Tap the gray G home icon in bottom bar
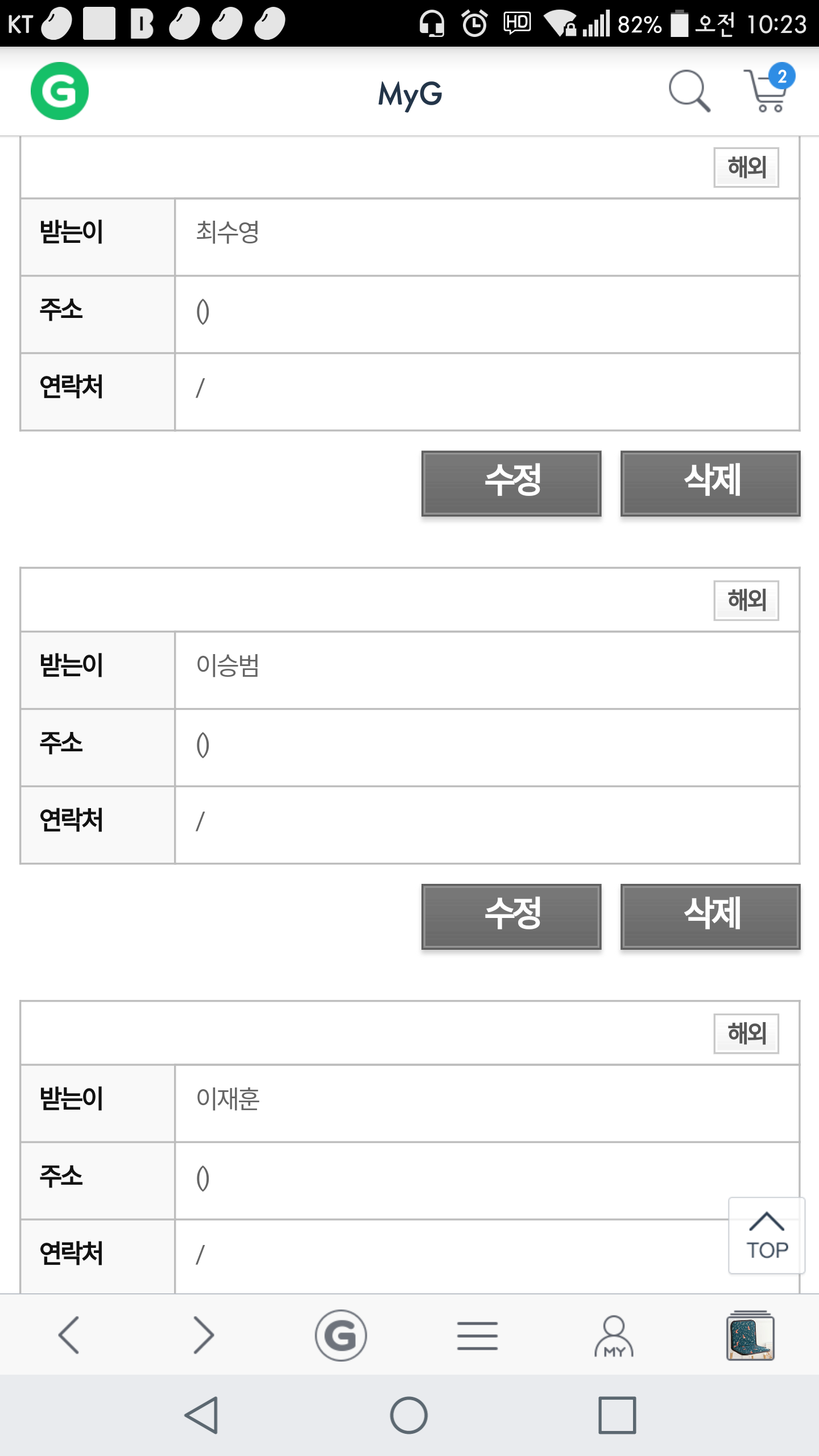This screenshot has width=819, height=1456. (x=341, y=1335)
